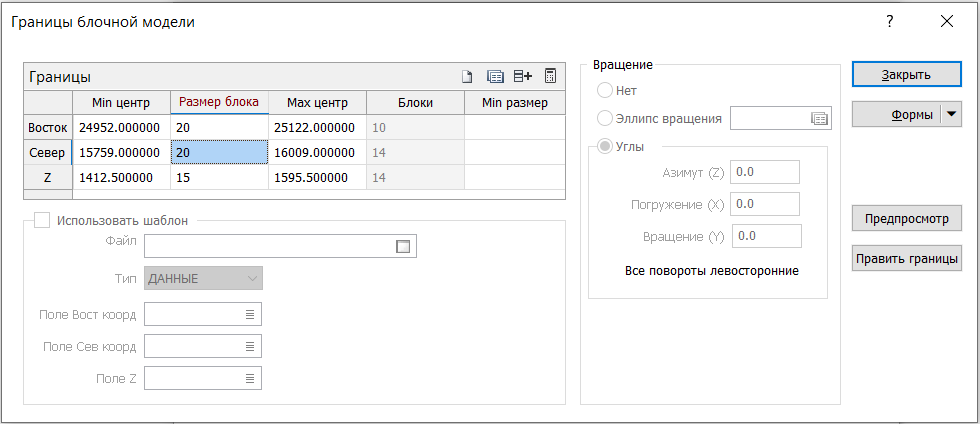Select the Углы radio button
Screen dimensions: 980x424
click(604, 146)
